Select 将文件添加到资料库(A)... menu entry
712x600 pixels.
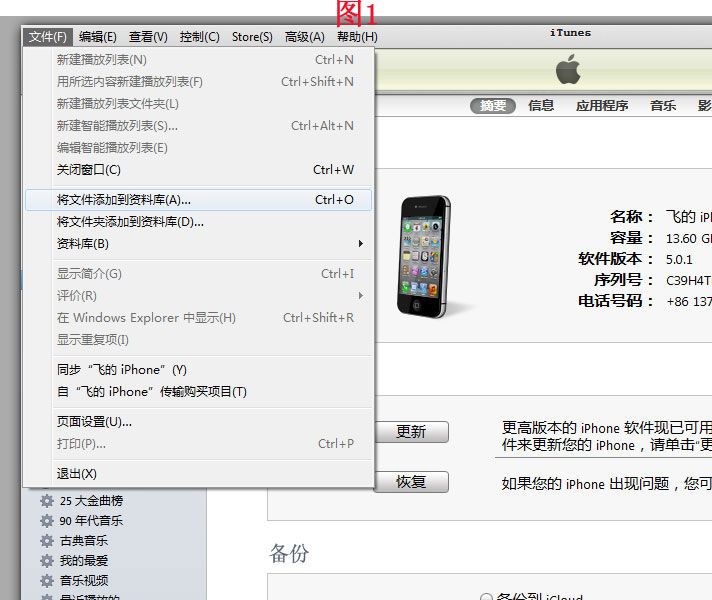coord(199,200)
